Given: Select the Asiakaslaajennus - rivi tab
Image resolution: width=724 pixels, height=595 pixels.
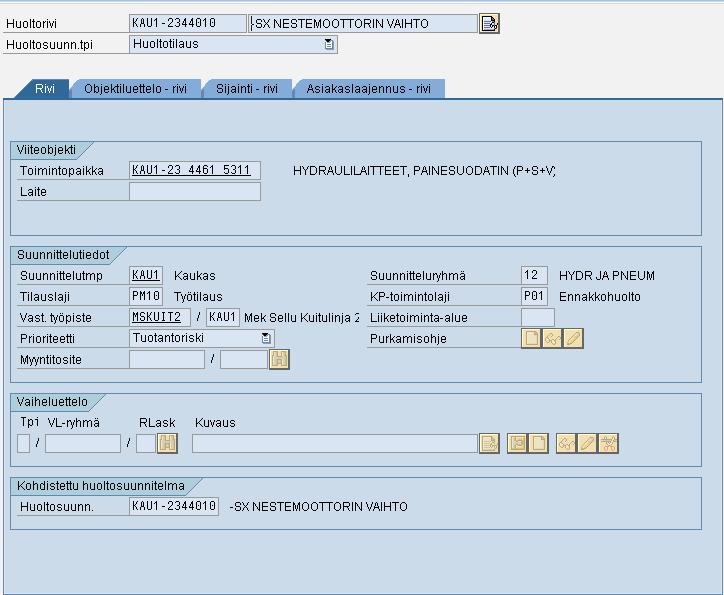Looking at the screenshot, I should pyautogui.click(x=368, y=89).
